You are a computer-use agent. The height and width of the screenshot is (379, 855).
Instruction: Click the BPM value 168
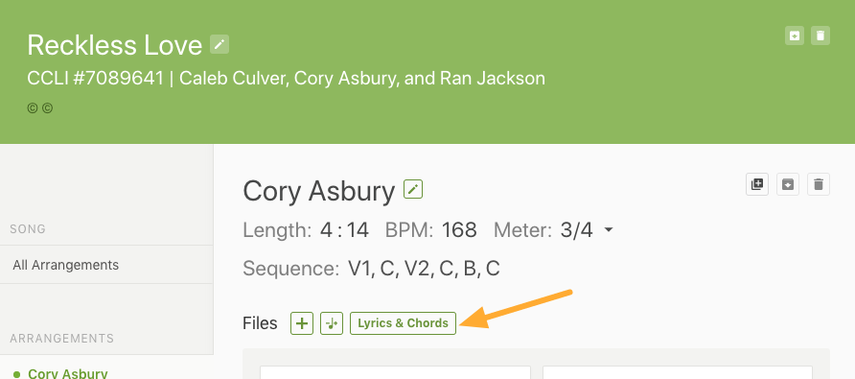click(459, 230)
